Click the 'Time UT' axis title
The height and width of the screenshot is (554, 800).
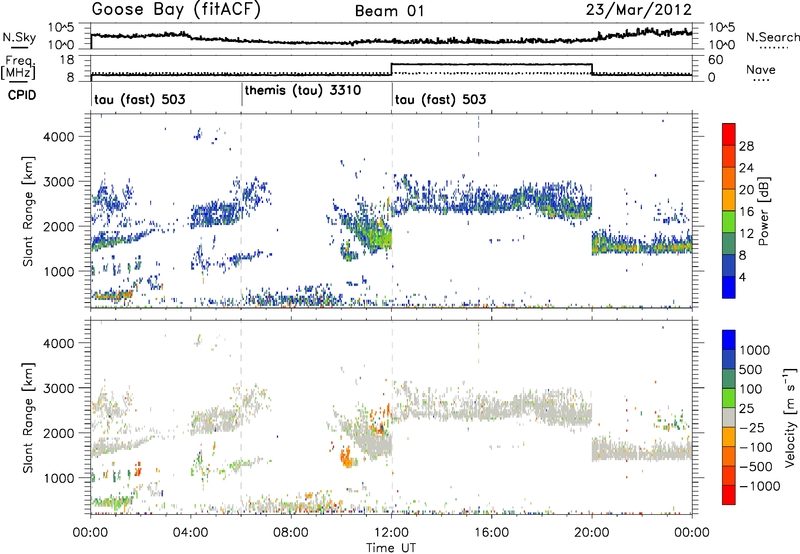(391, 547)
